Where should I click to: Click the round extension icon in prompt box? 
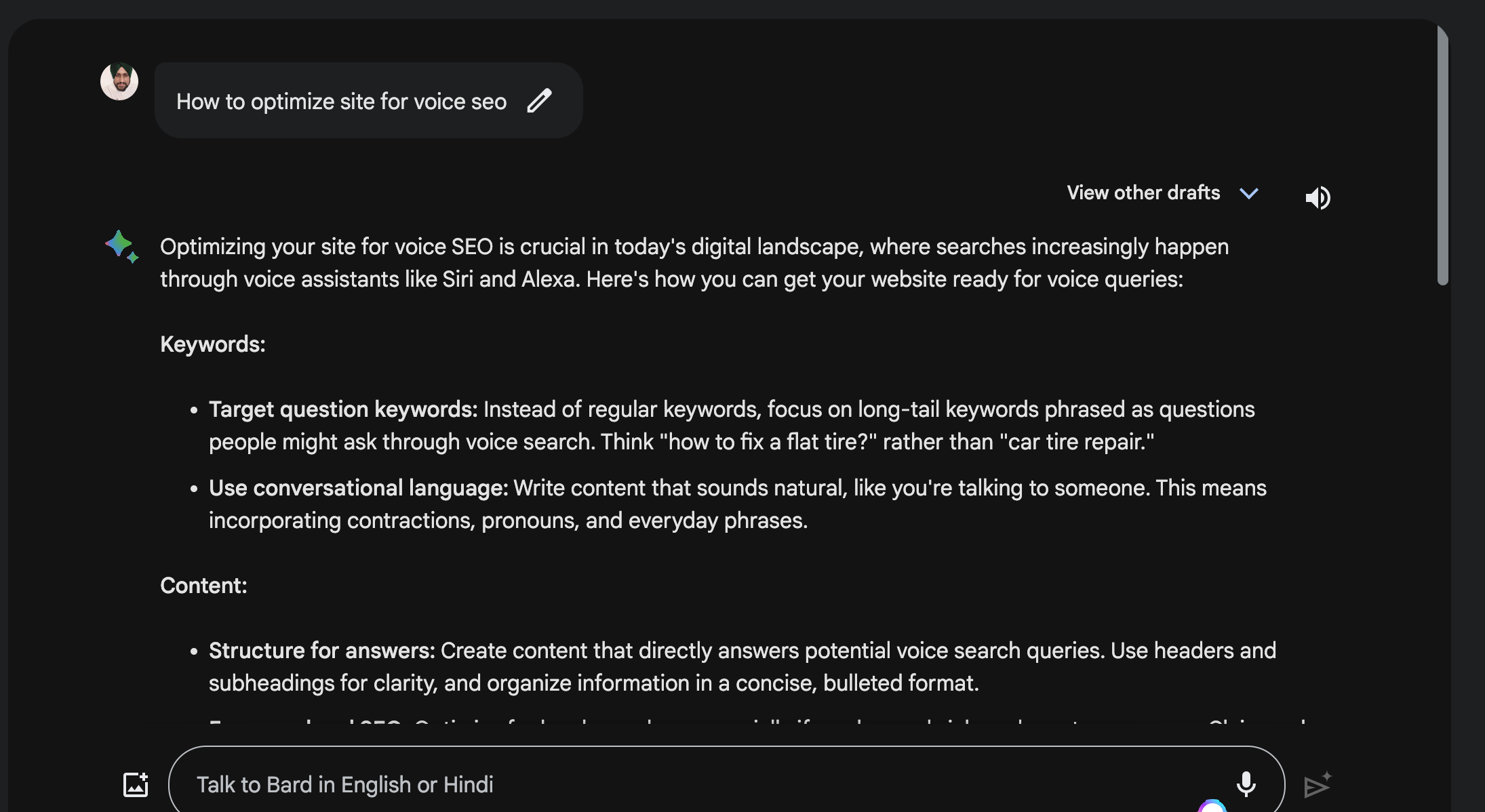point(1212,806)
